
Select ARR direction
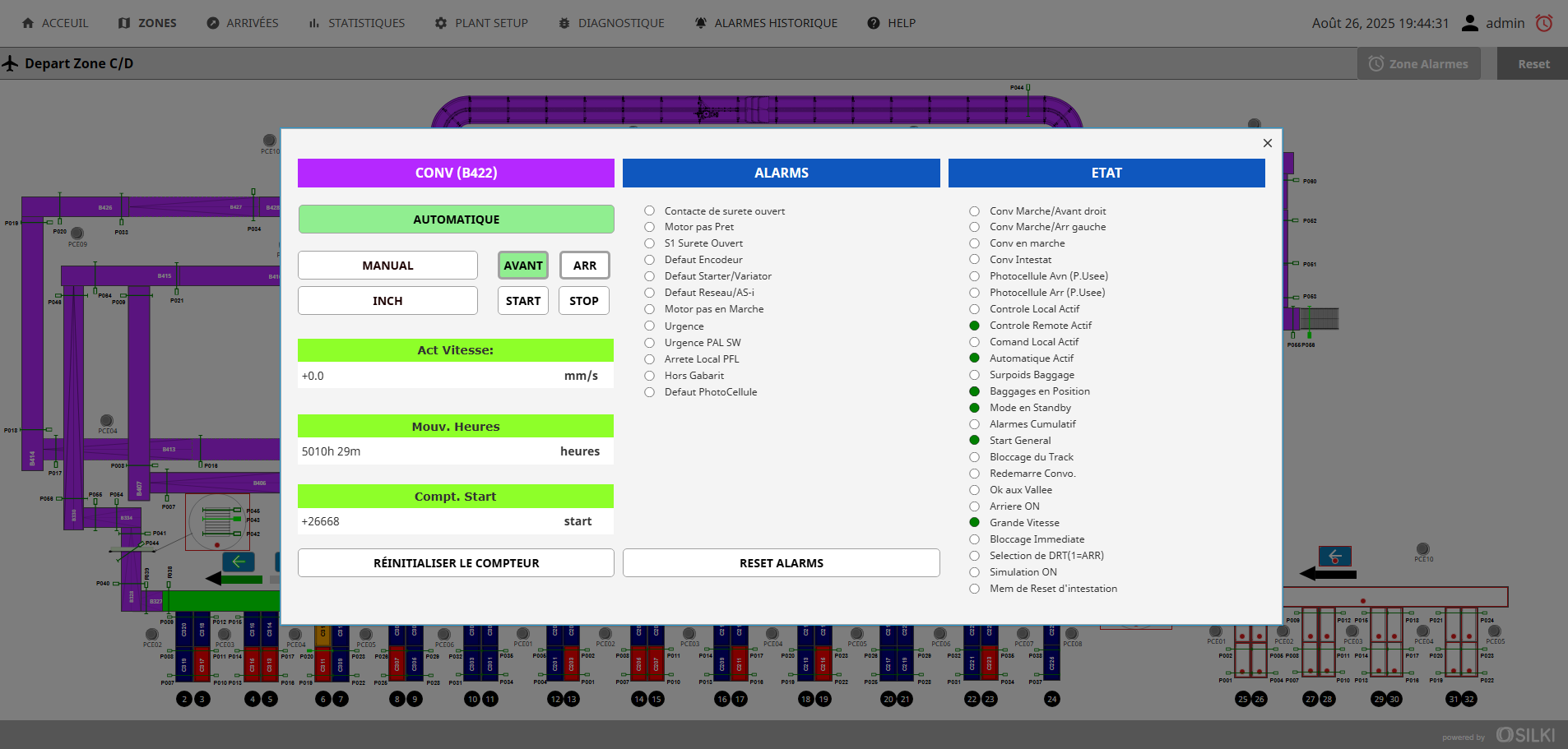pyautogui.click(x=585, y=266)
